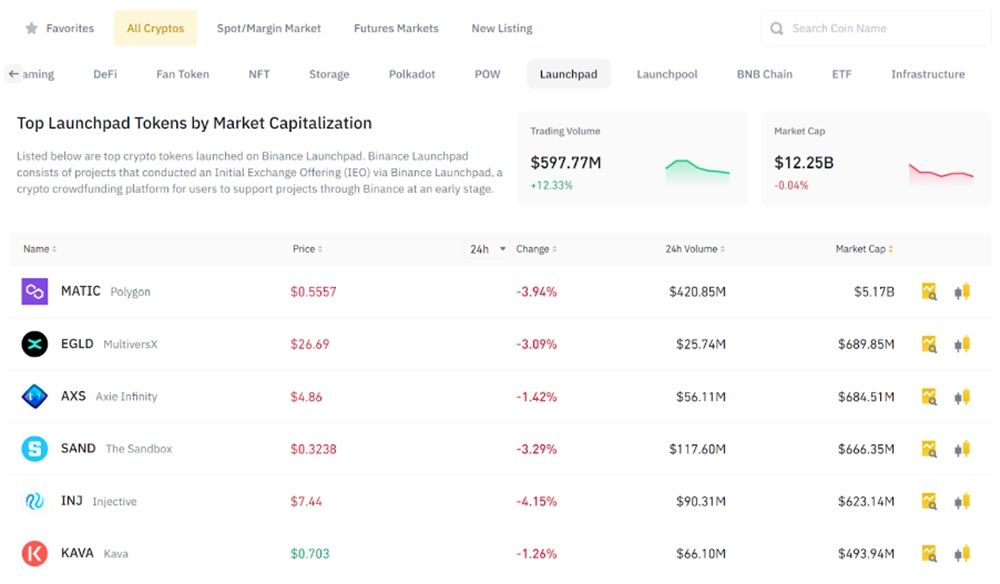This screenshot has height=584, width=1000.
Task: Click the AXS trade candlestick icon
Action: (x=962, y=396)
